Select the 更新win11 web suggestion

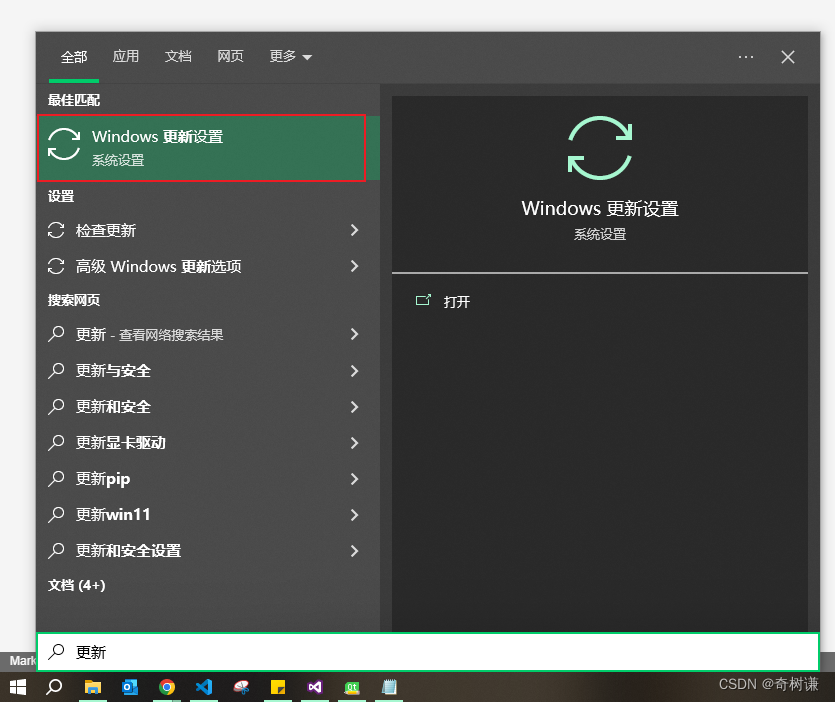point(208,515)
